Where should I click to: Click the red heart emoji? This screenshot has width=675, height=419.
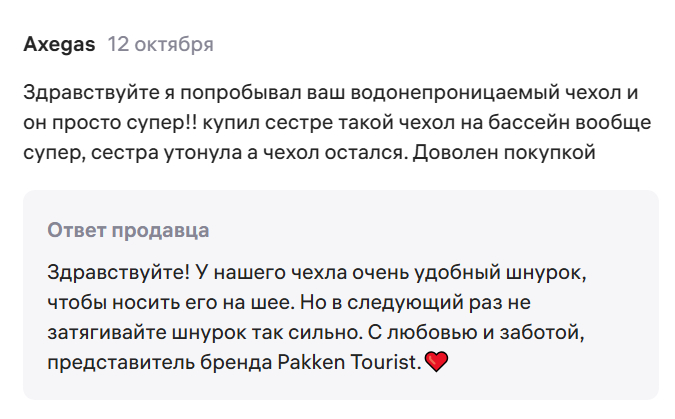436,362
